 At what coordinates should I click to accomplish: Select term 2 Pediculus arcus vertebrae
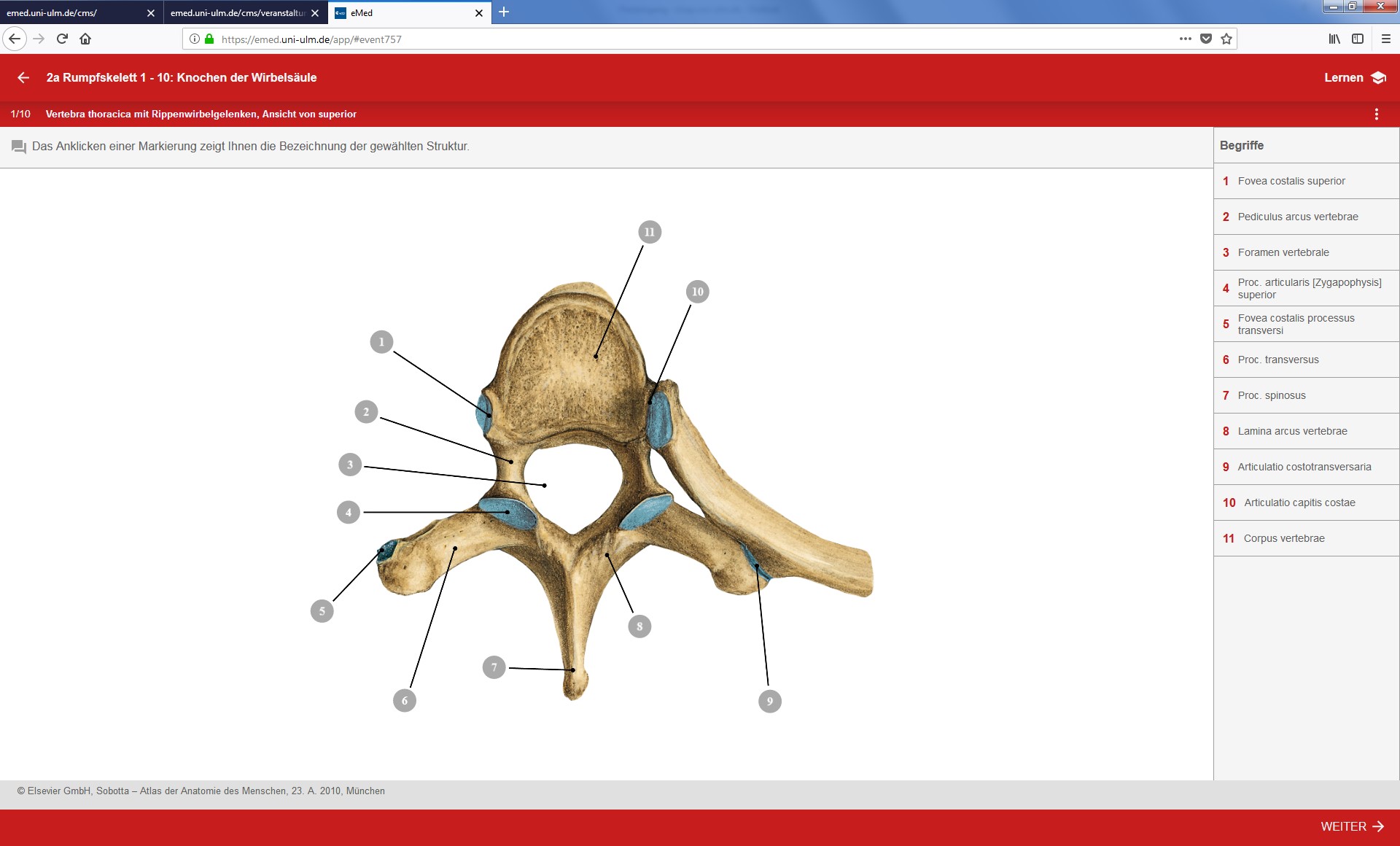point(1306,217)
